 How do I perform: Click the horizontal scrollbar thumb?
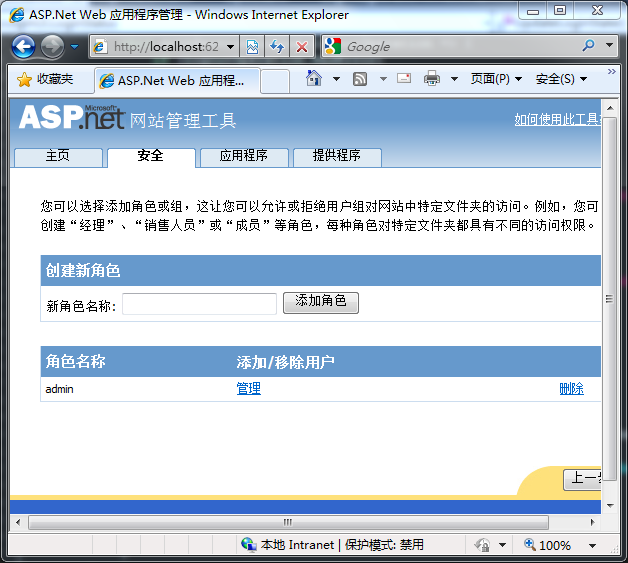pos(288,522)
